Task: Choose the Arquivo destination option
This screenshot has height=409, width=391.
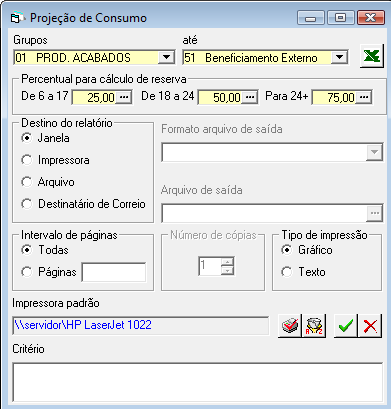Action: pyautogui.click(x=27, y=182)
